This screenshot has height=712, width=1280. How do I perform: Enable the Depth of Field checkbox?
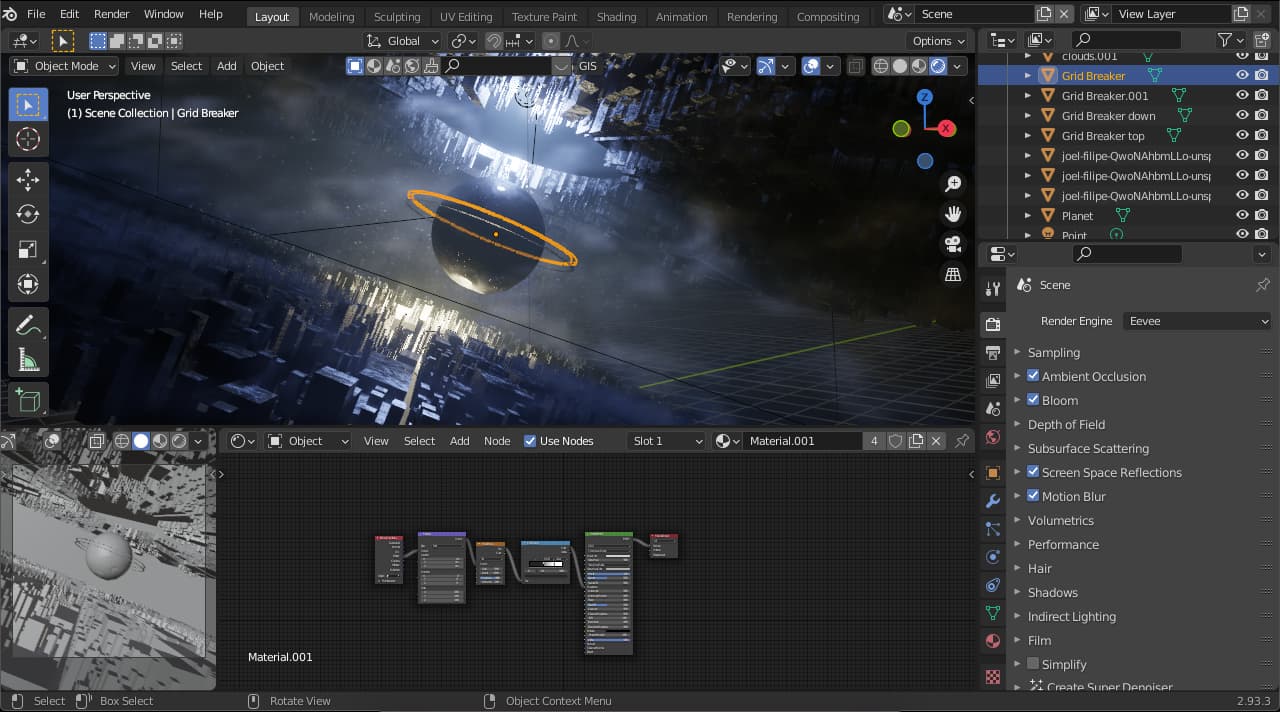(x=1033, y=424)
